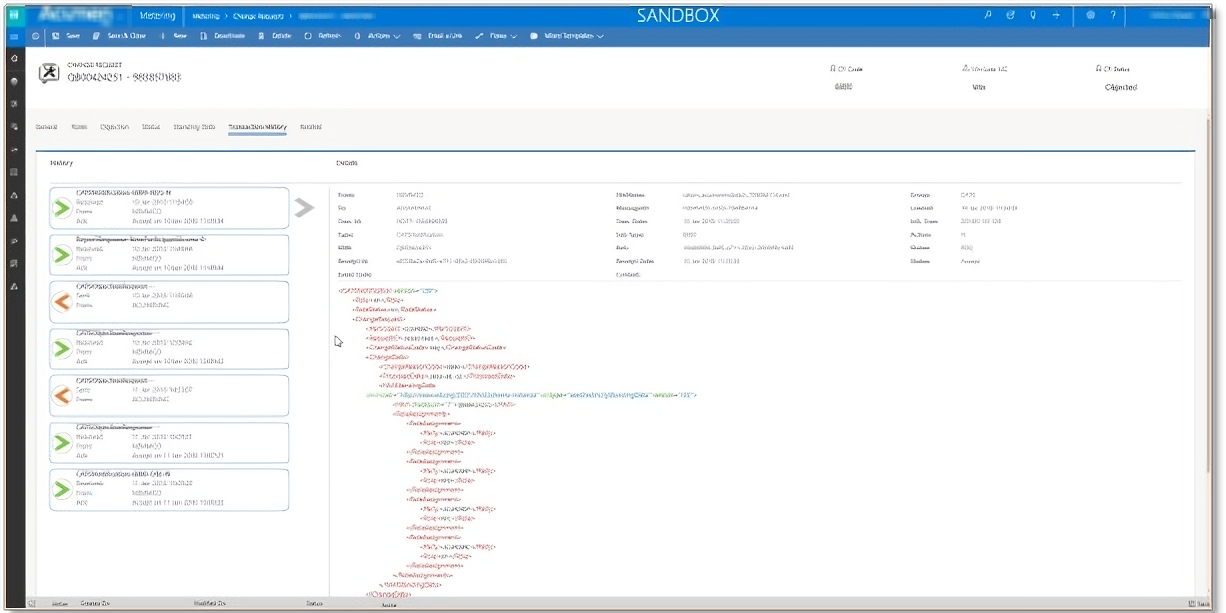Open the app launcher icon at top-left

click(x=14, y=15)
